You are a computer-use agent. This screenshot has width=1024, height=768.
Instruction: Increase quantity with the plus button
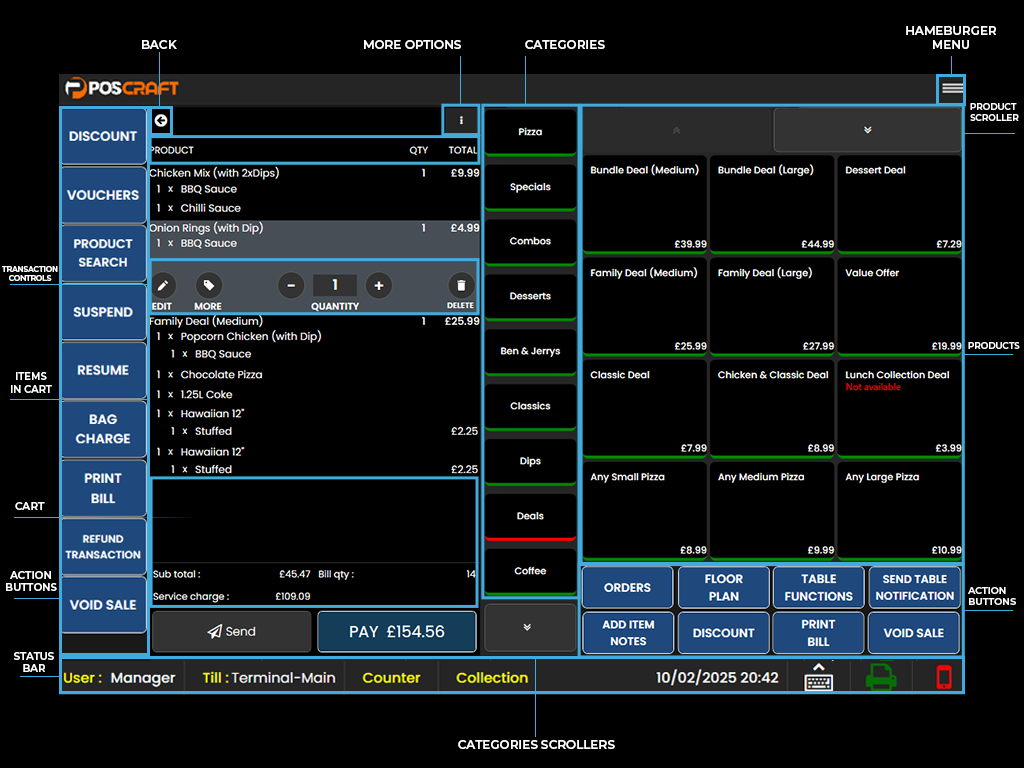tap(378, 285)
